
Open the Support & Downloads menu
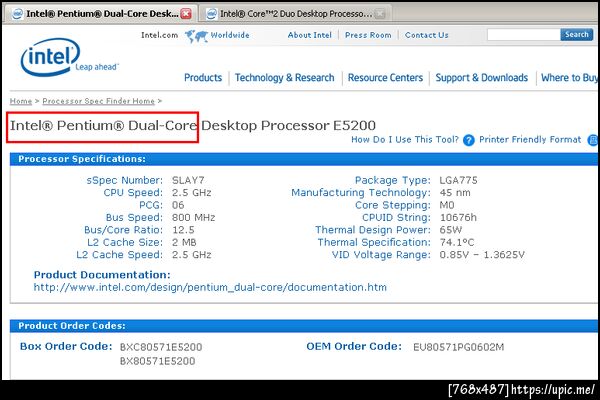[x=481, y=78]
